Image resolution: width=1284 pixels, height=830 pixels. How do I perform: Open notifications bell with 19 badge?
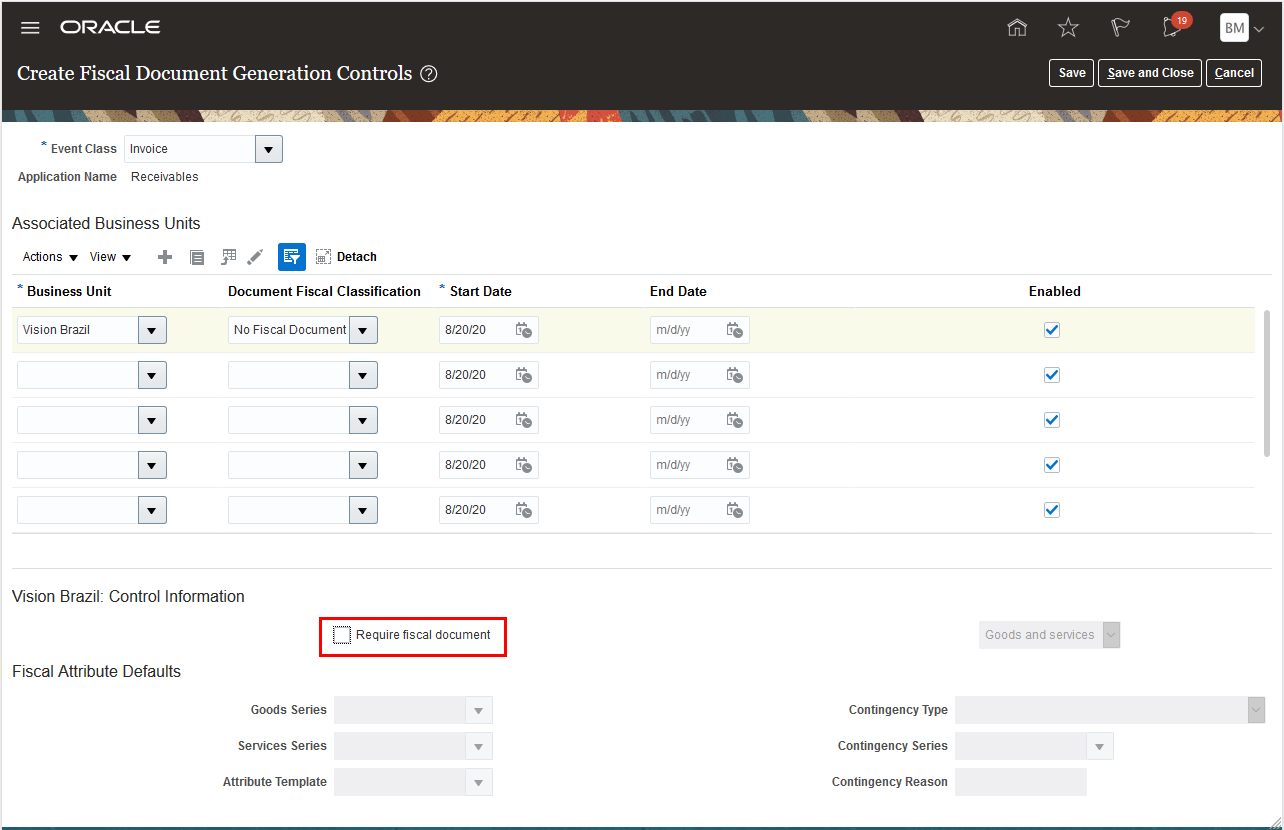1172,28
